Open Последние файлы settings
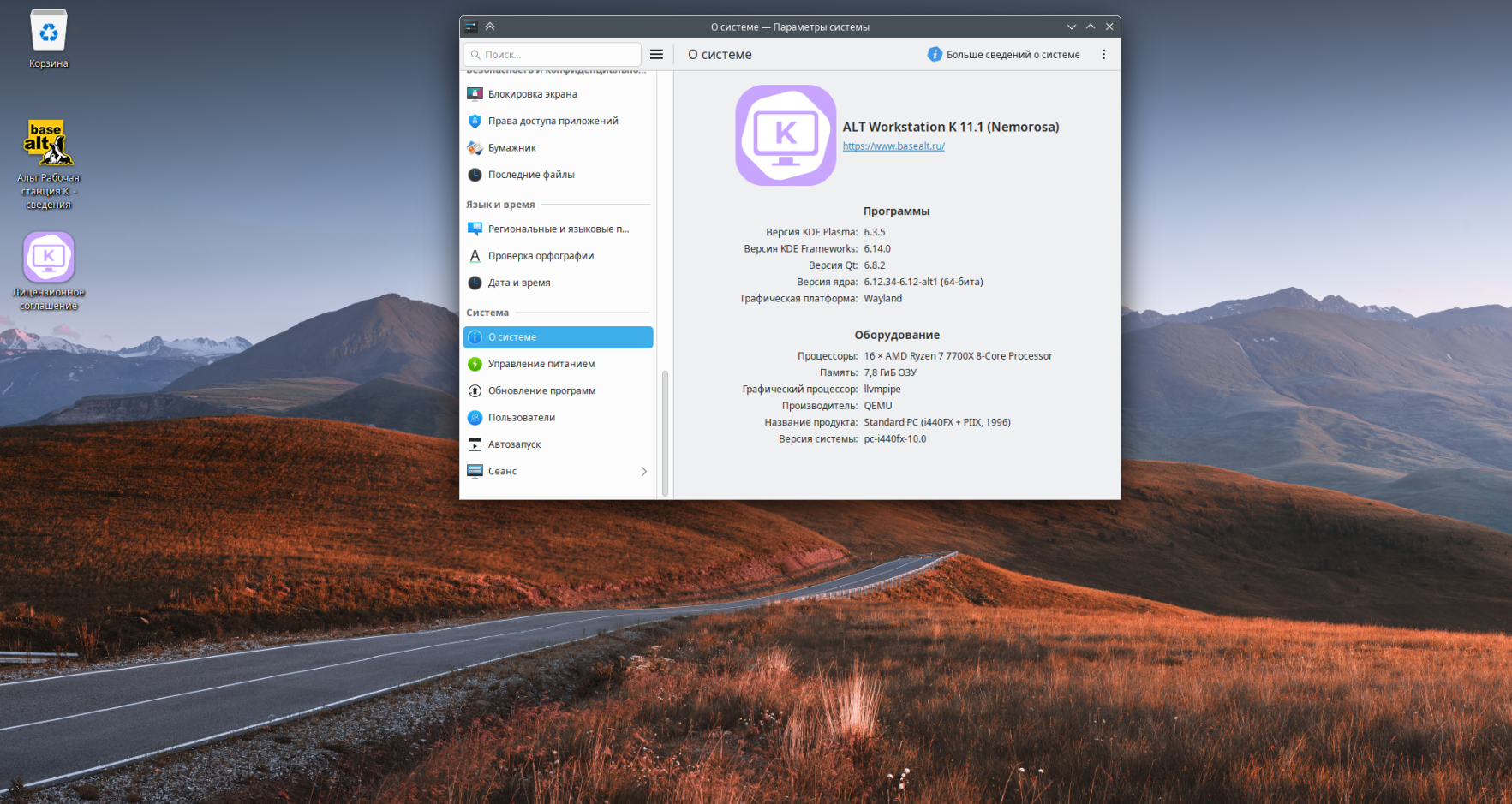Image resolution: width=1512 pixels, height=804 pixels. pyautogui.click(x=558, y=175)
